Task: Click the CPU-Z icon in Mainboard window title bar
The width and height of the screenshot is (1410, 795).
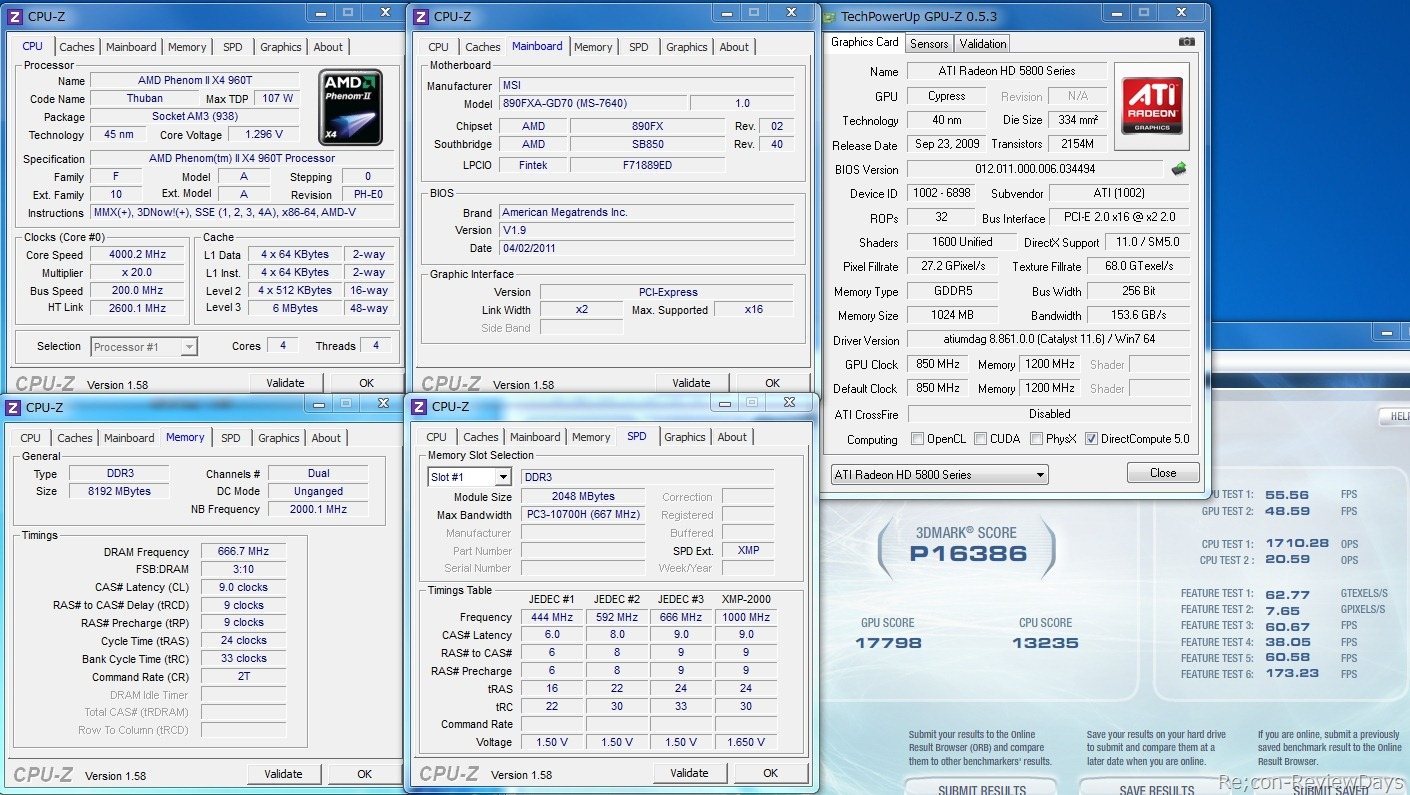Action: [421, 16]
